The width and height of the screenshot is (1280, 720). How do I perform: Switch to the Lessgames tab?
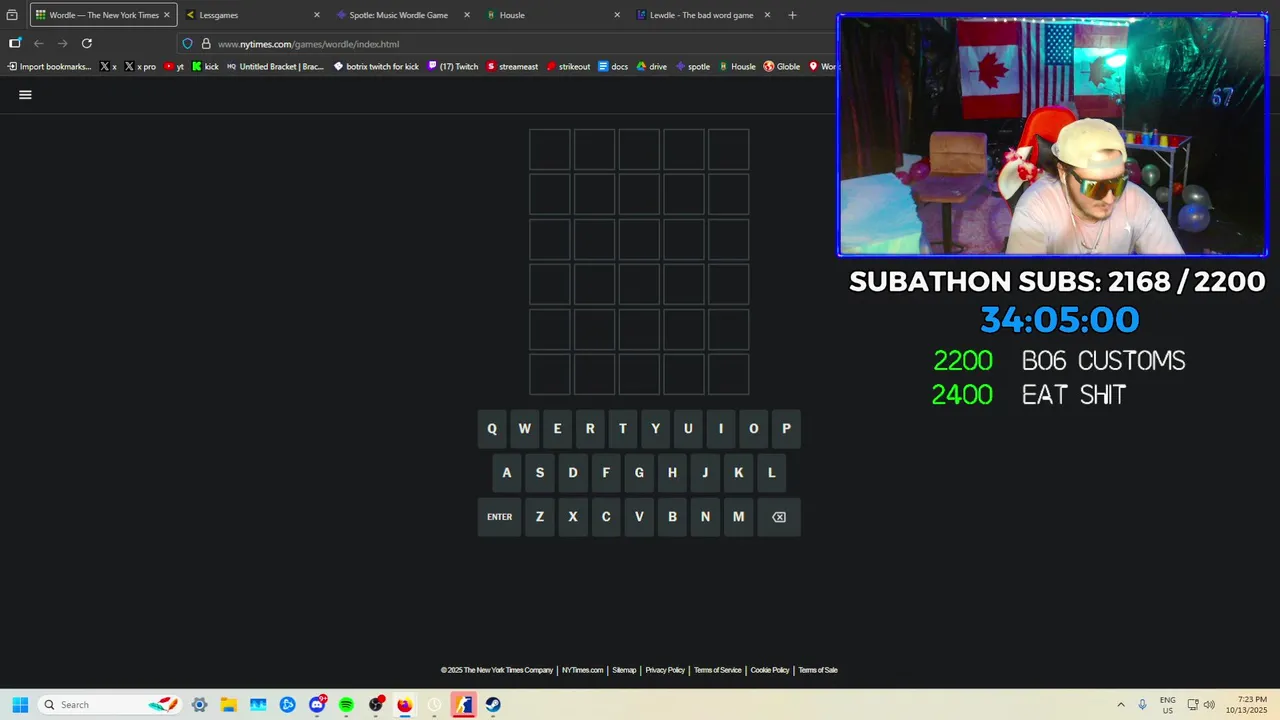(x=253, y=15)
